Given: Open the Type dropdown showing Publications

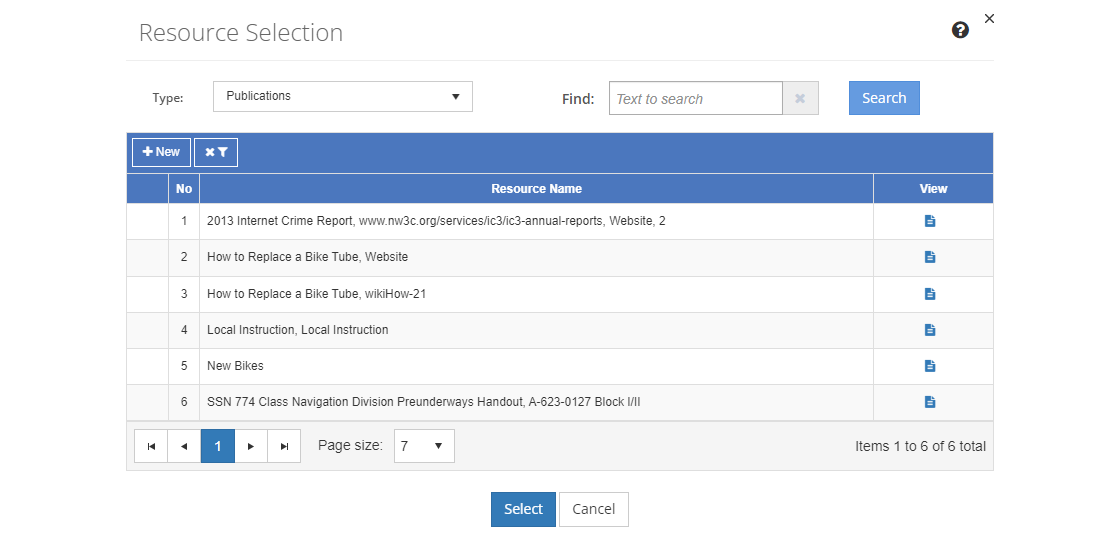Looking at the screenshot, I should [x=343, y=96].
